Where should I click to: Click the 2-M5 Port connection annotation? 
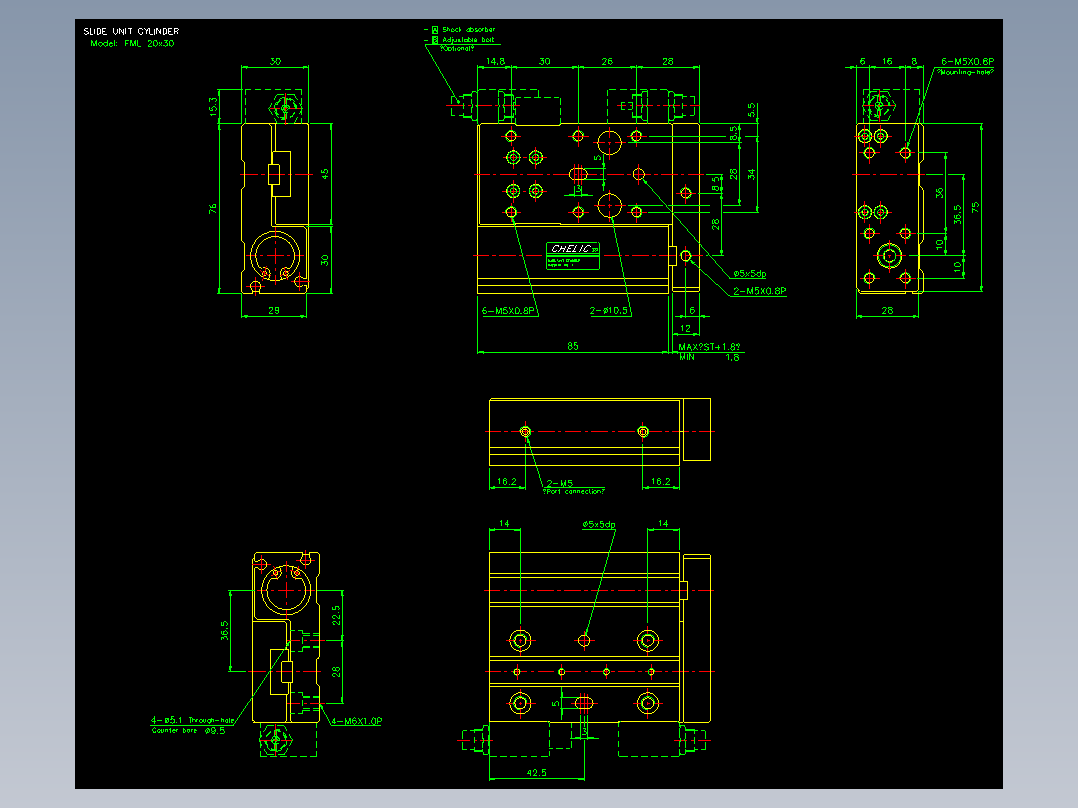click(574, 487)
